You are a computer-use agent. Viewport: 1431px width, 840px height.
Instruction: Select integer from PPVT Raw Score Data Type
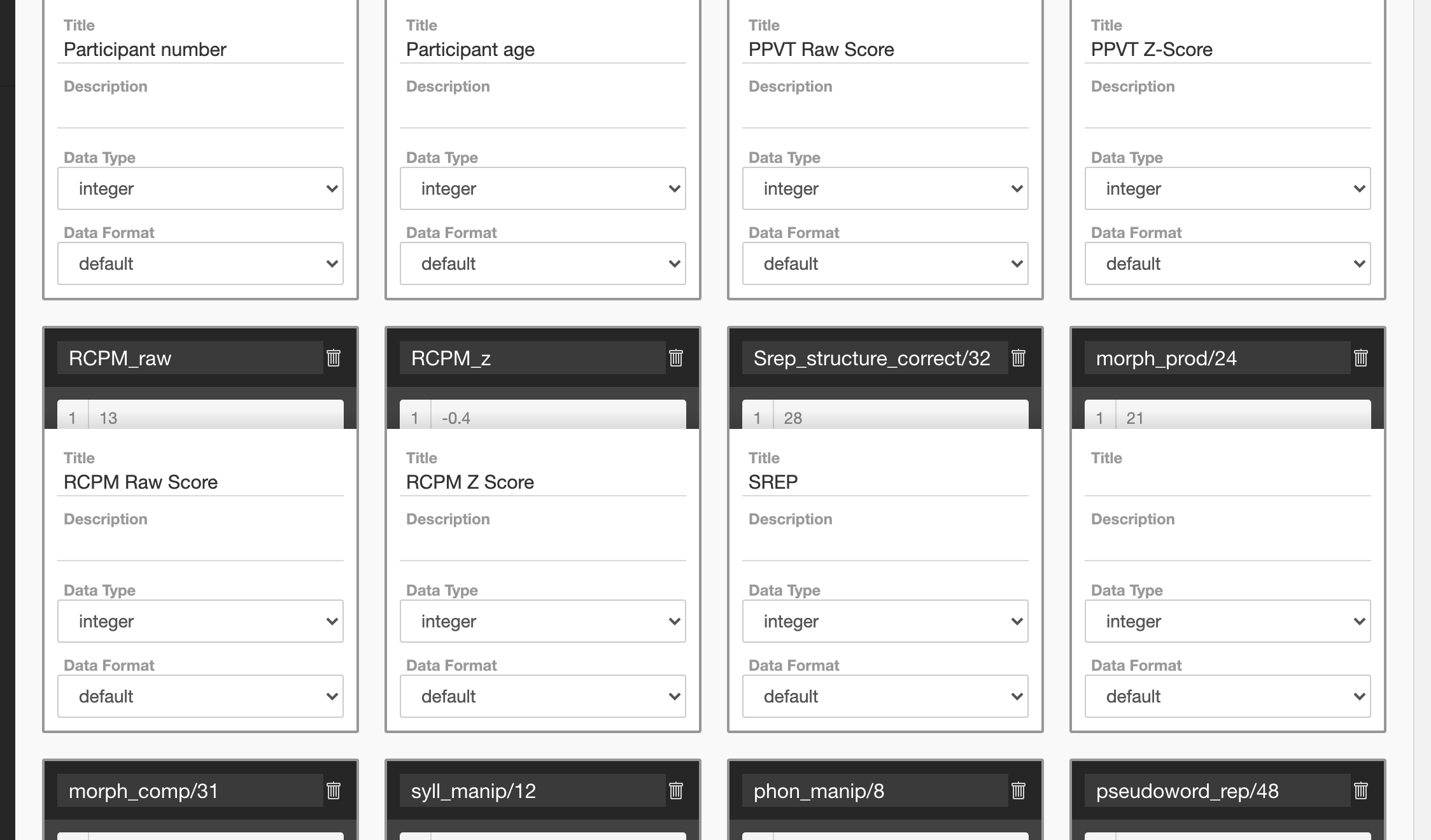(x=885, y=188)
